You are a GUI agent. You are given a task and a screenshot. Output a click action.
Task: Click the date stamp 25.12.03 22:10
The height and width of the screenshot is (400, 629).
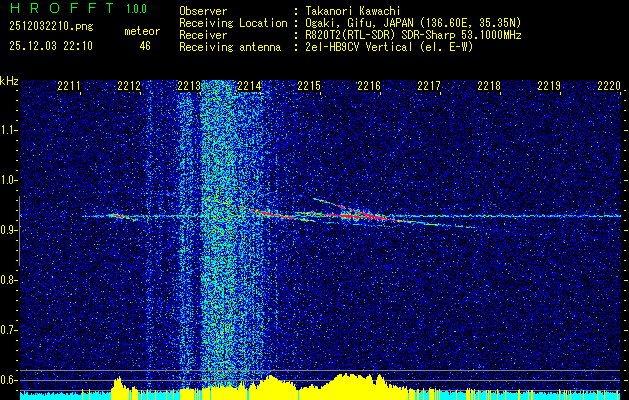pyautogui.click(x=51, y=46)
